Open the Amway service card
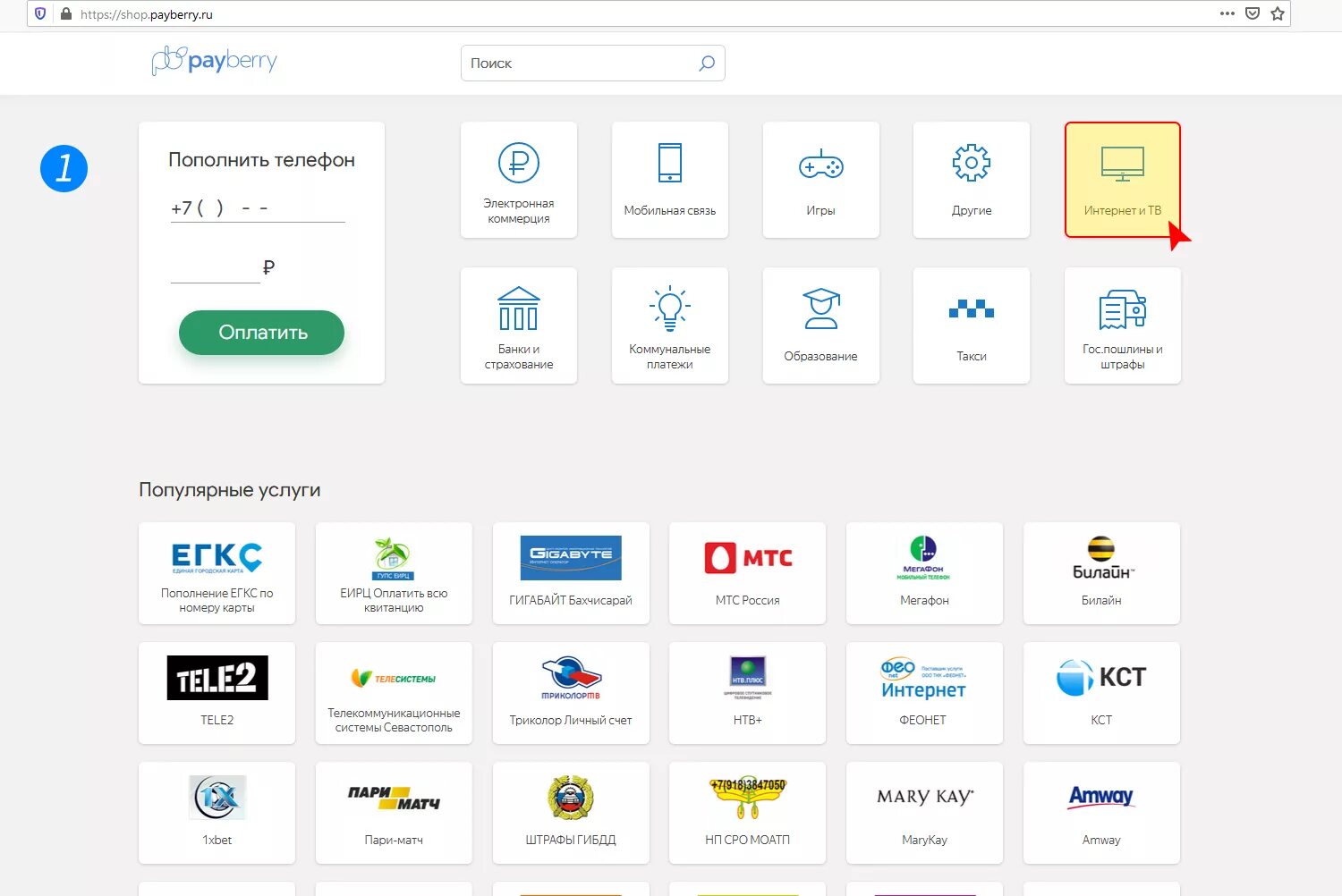The height and width of the screenshot is (896, 1342). click(1101, 813)
